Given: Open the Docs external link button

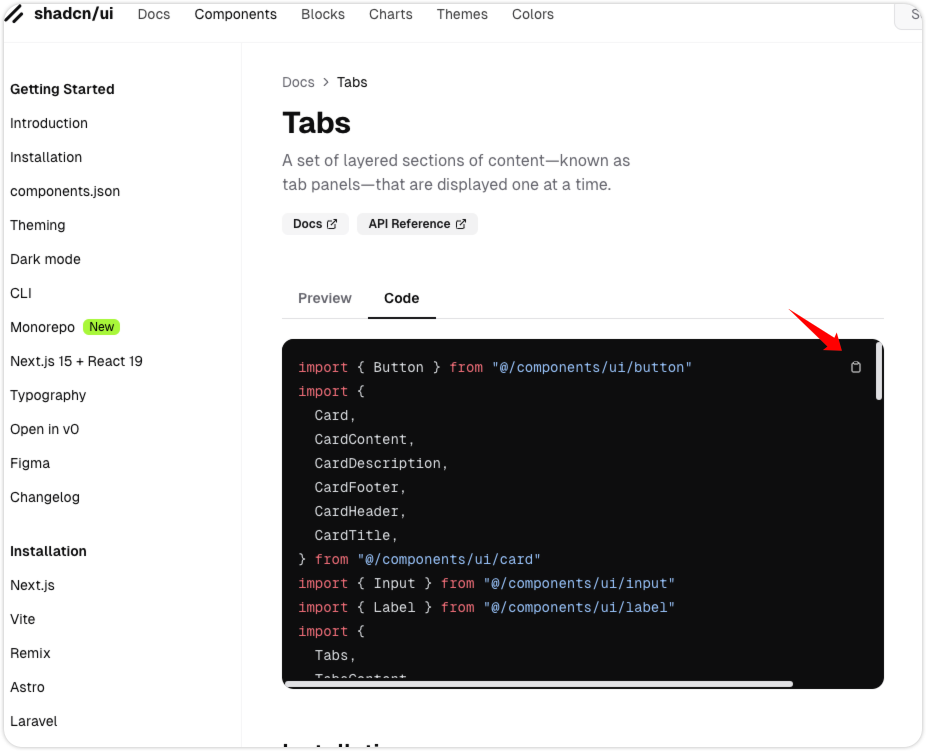Looking at the screenshot, I should (x=315, y=224).
